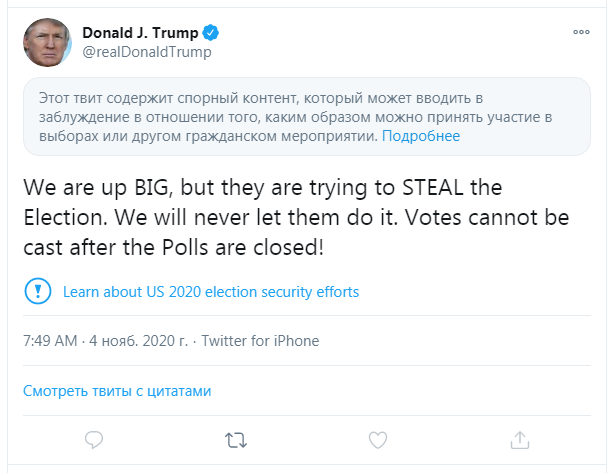Open Смотреть твиты с цитатами
This screenshot has width=613, height=473.
pos(119,390)
